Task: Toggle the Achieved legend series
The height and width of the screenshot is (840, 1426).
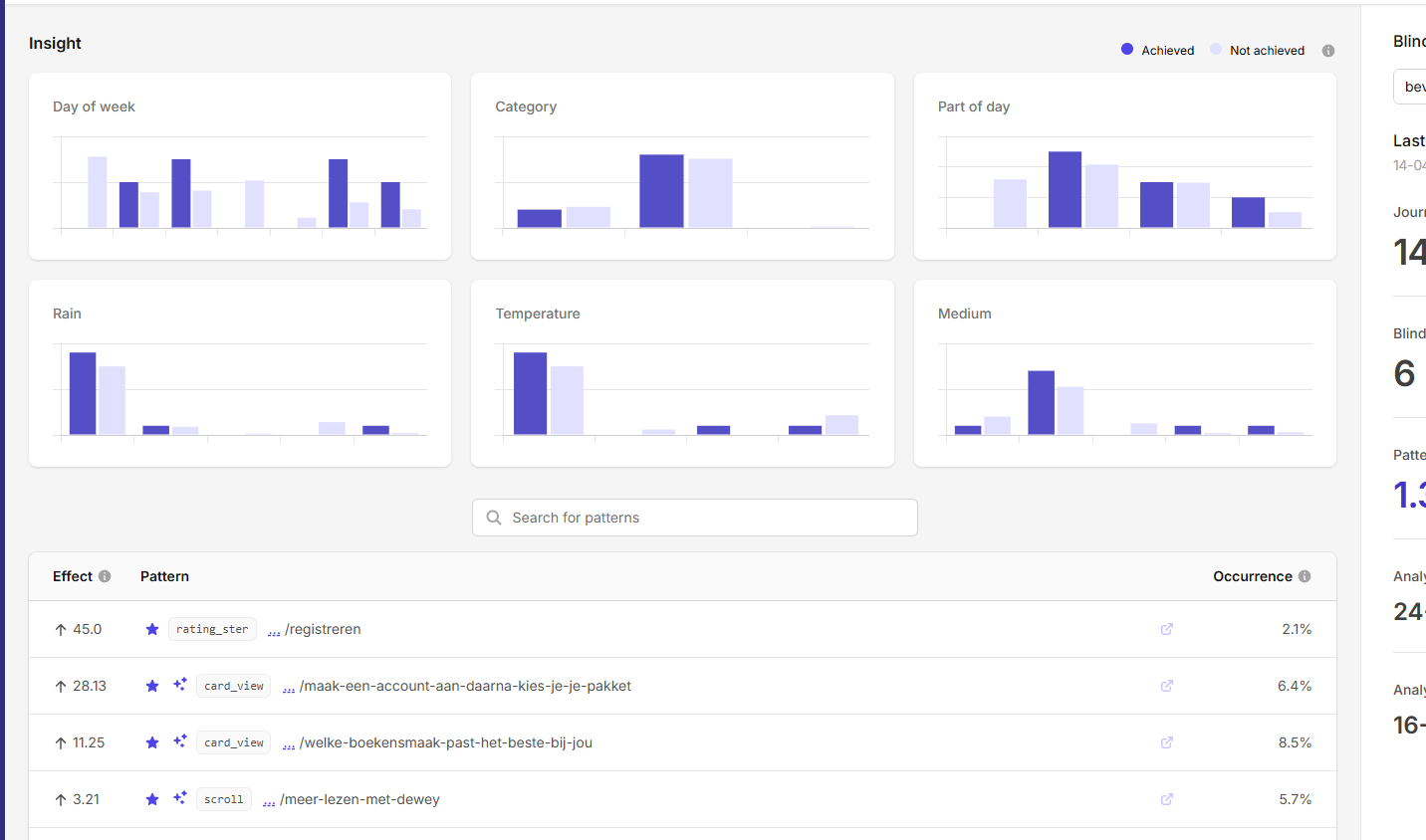Action: coord(1157,50)
